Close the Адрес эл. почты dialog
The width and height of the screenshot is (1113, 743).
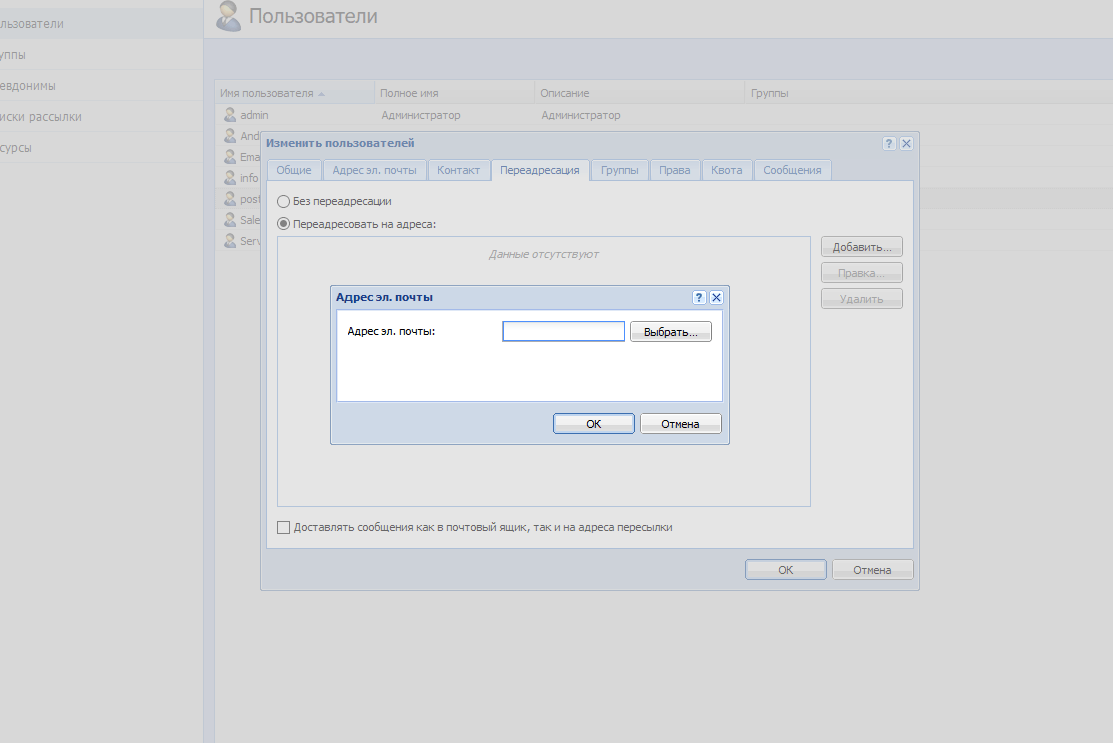[716, 298]
